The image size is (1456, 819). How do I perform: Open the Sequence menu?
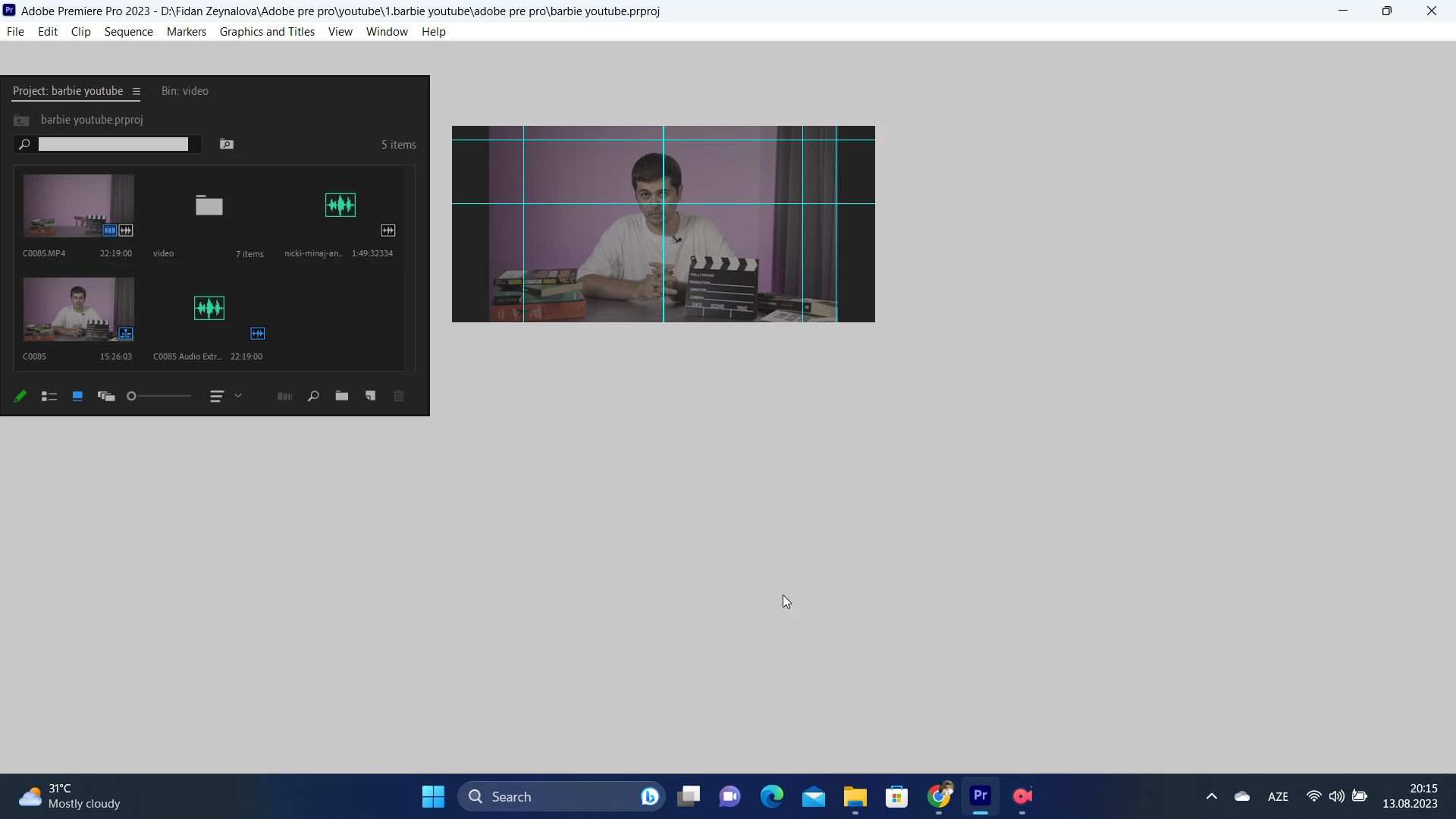pos(128,32)
